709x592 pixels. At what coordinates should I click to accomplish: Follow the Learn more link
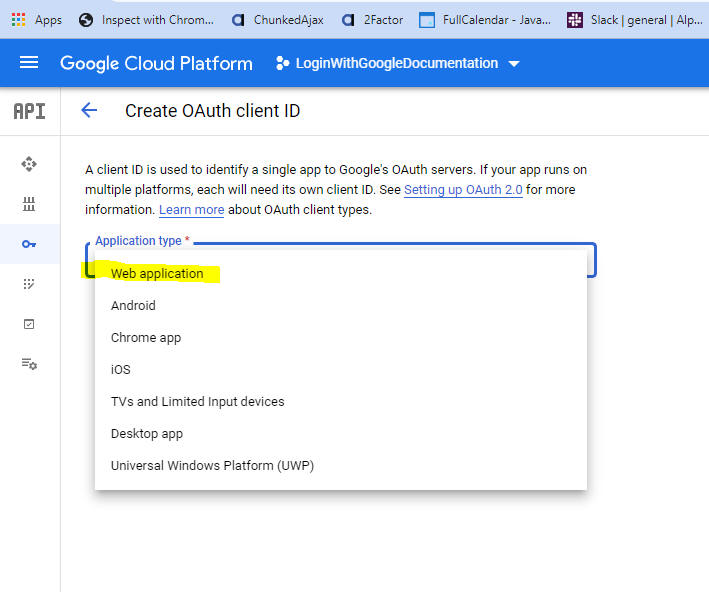pos(191,210)
